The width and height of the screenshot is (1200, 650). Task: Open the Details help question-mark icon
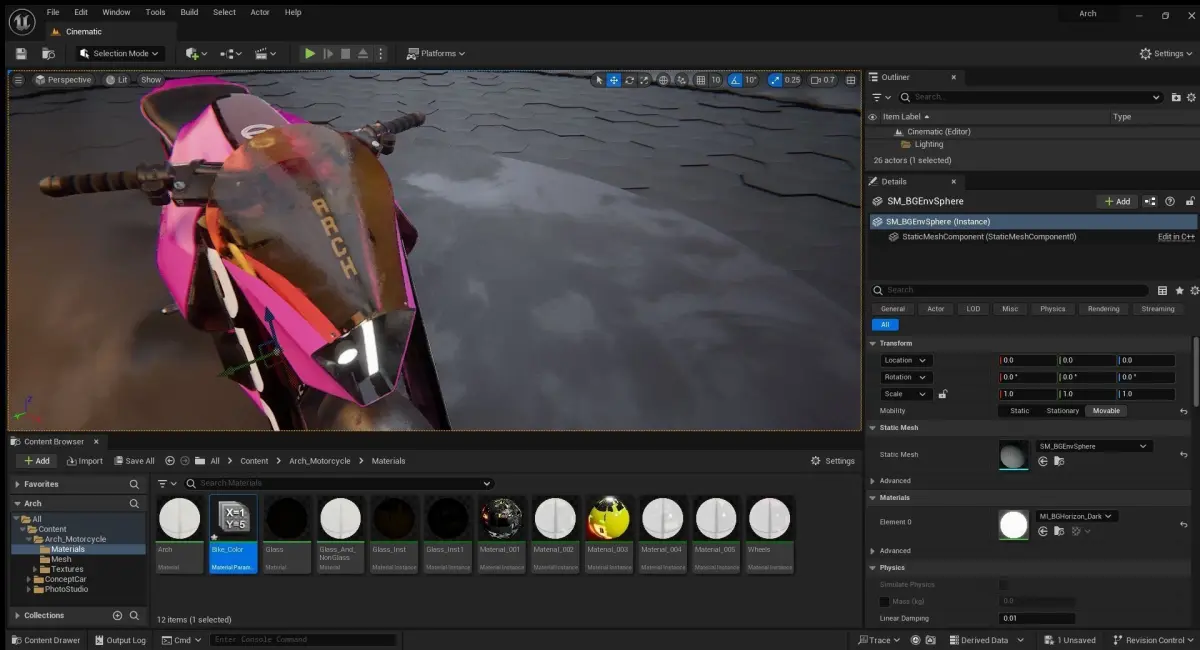tap(1170, 201)
